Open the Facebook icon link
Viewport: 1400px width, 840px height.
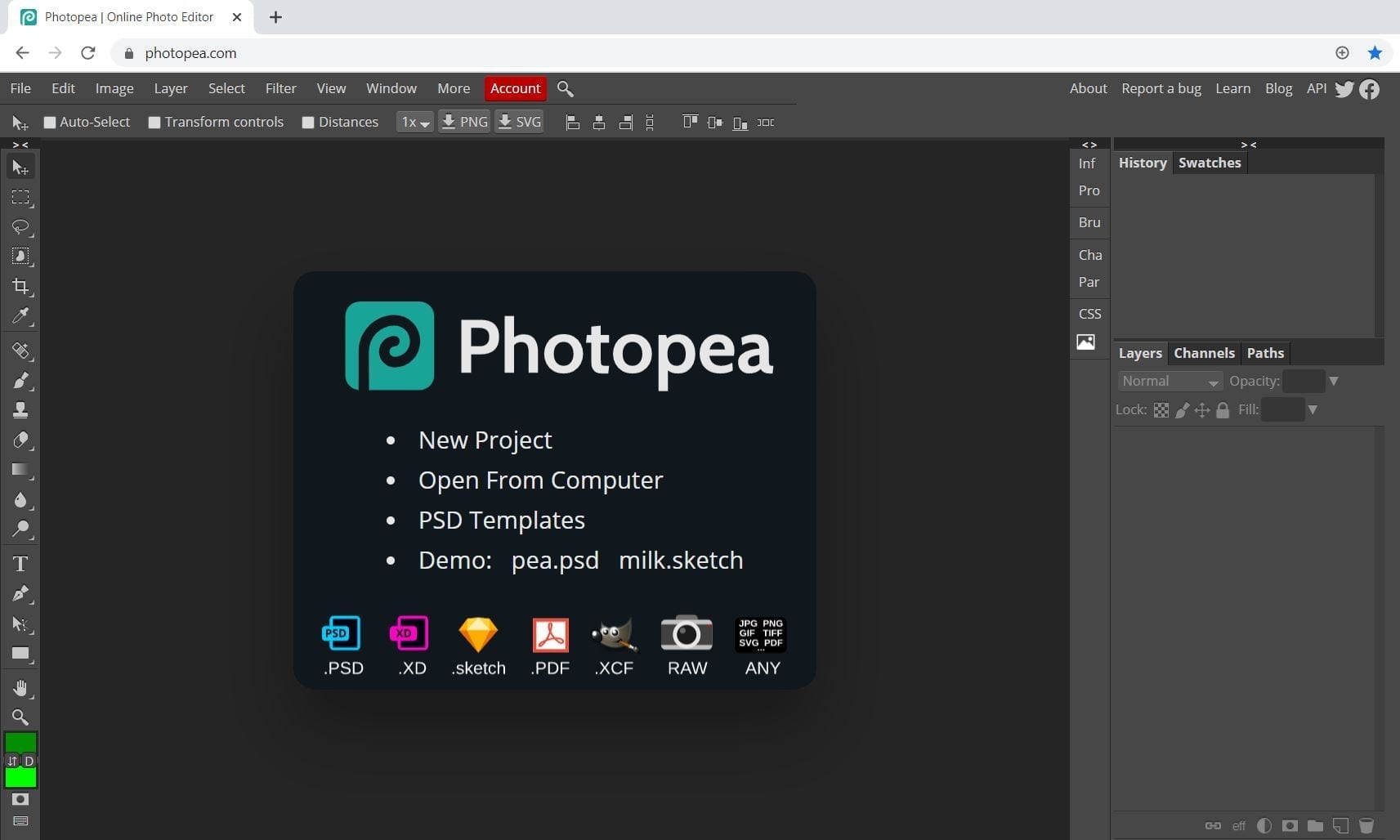(1370, 88)
